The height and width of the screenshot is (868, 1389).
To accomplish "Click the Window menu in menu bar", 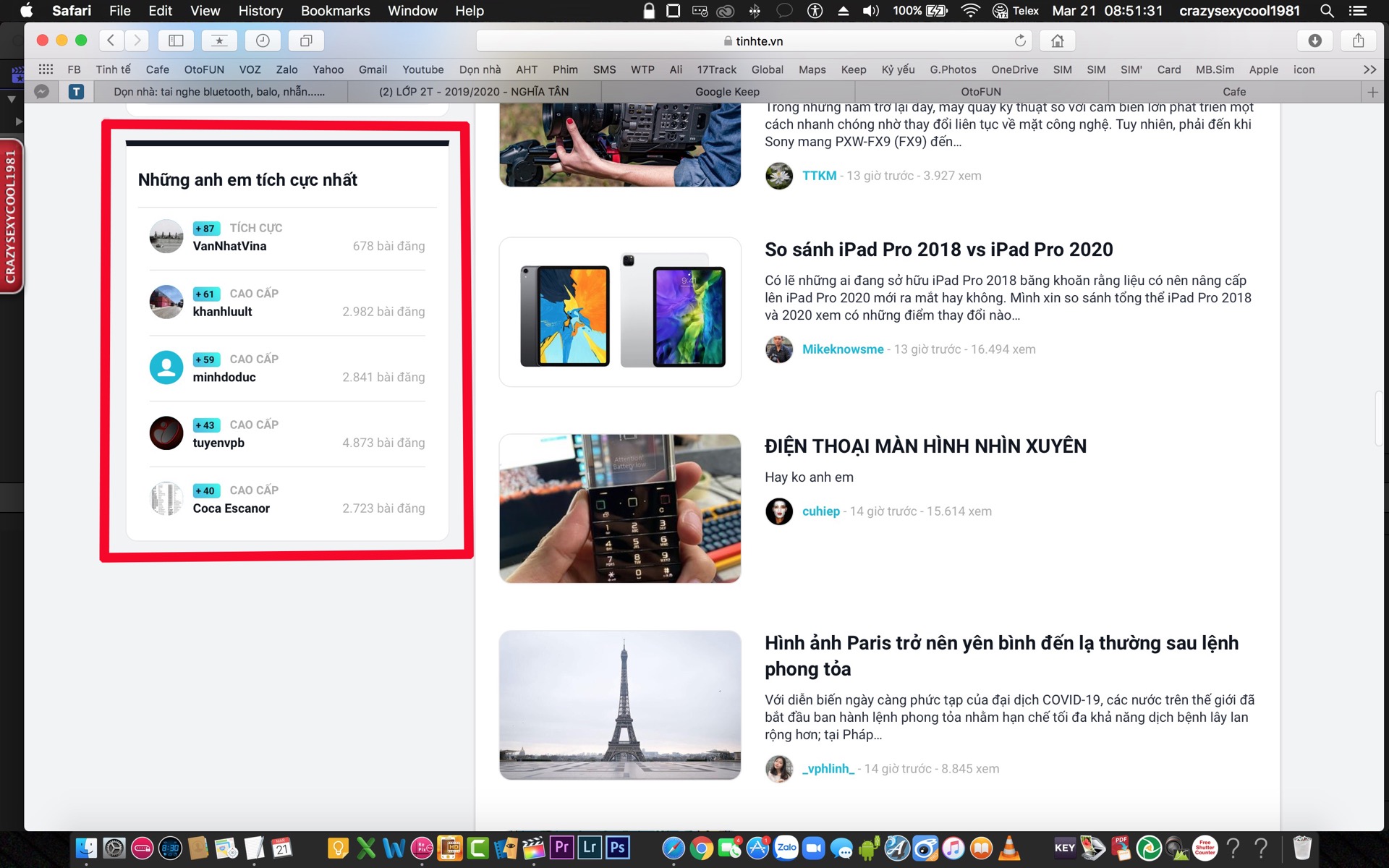I will [414, 12].
